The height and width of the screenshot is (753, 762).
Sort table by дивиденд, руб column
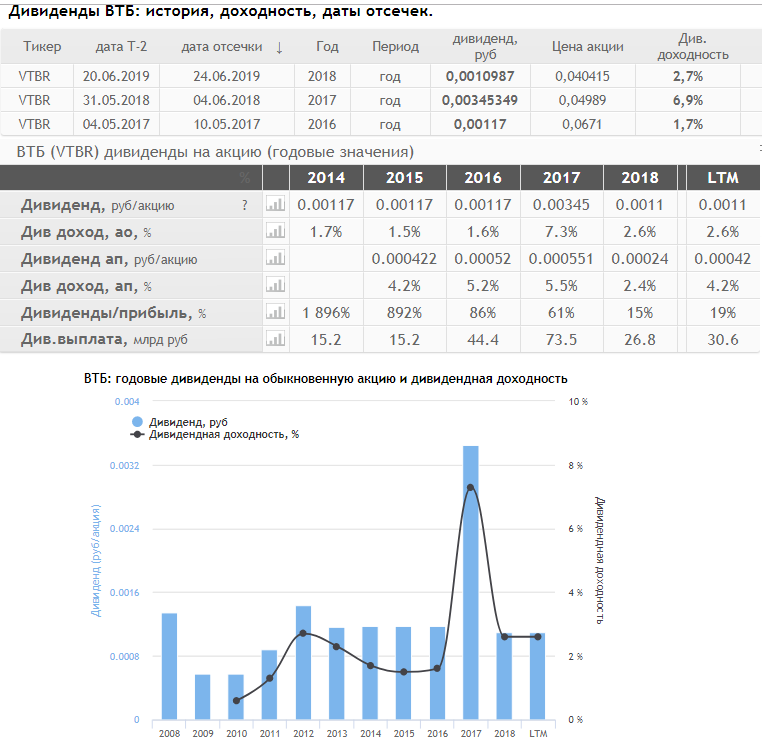pos(485,47)
